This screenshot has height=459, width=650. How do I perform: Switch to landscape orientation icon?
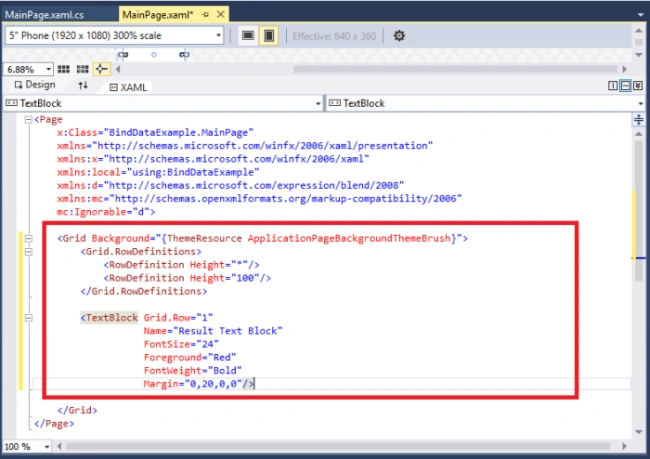[248, 36]
